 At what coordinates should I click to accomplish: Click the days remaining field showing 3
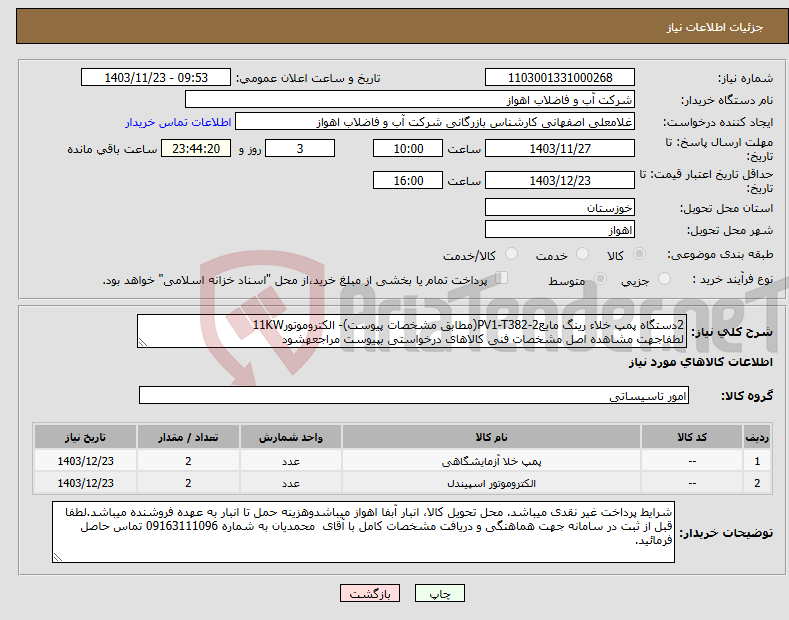pos(300,148)
